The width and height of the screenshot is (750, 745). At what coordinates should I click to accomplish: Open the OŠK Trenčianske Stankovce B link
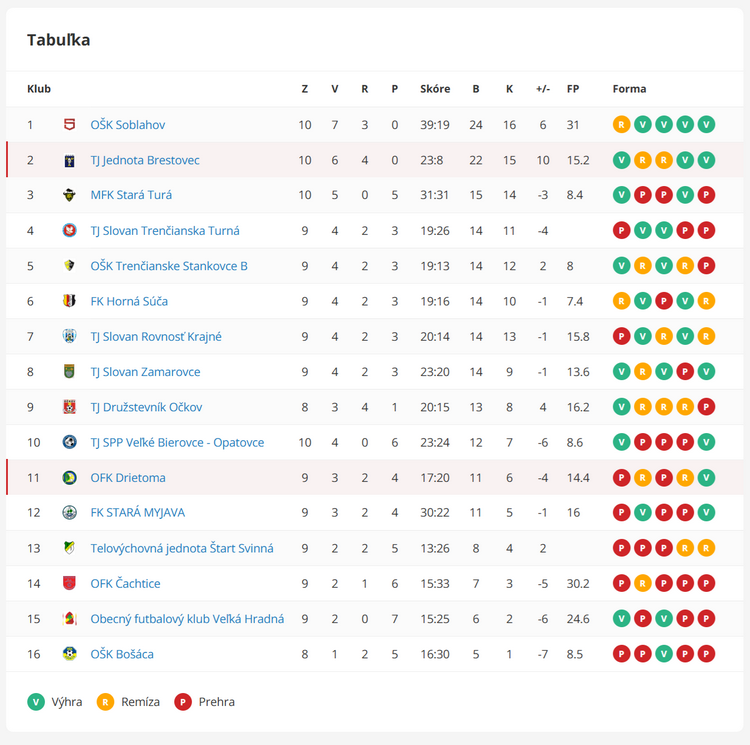pos(169,266)
